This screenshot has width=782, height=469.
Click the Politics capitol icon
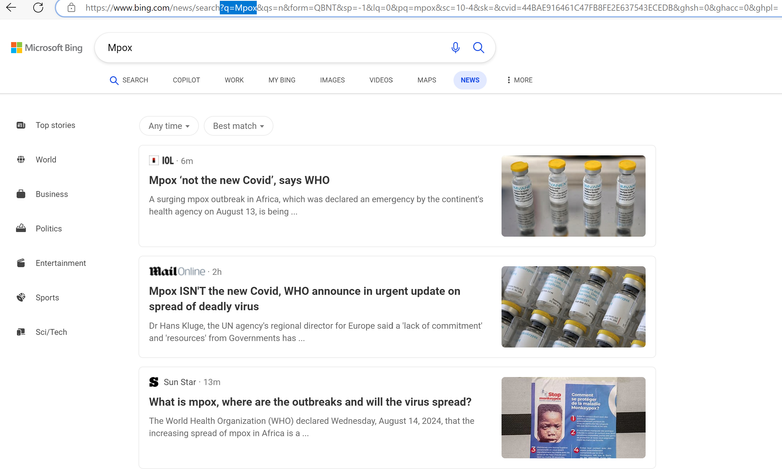click(x=21, y=229)
